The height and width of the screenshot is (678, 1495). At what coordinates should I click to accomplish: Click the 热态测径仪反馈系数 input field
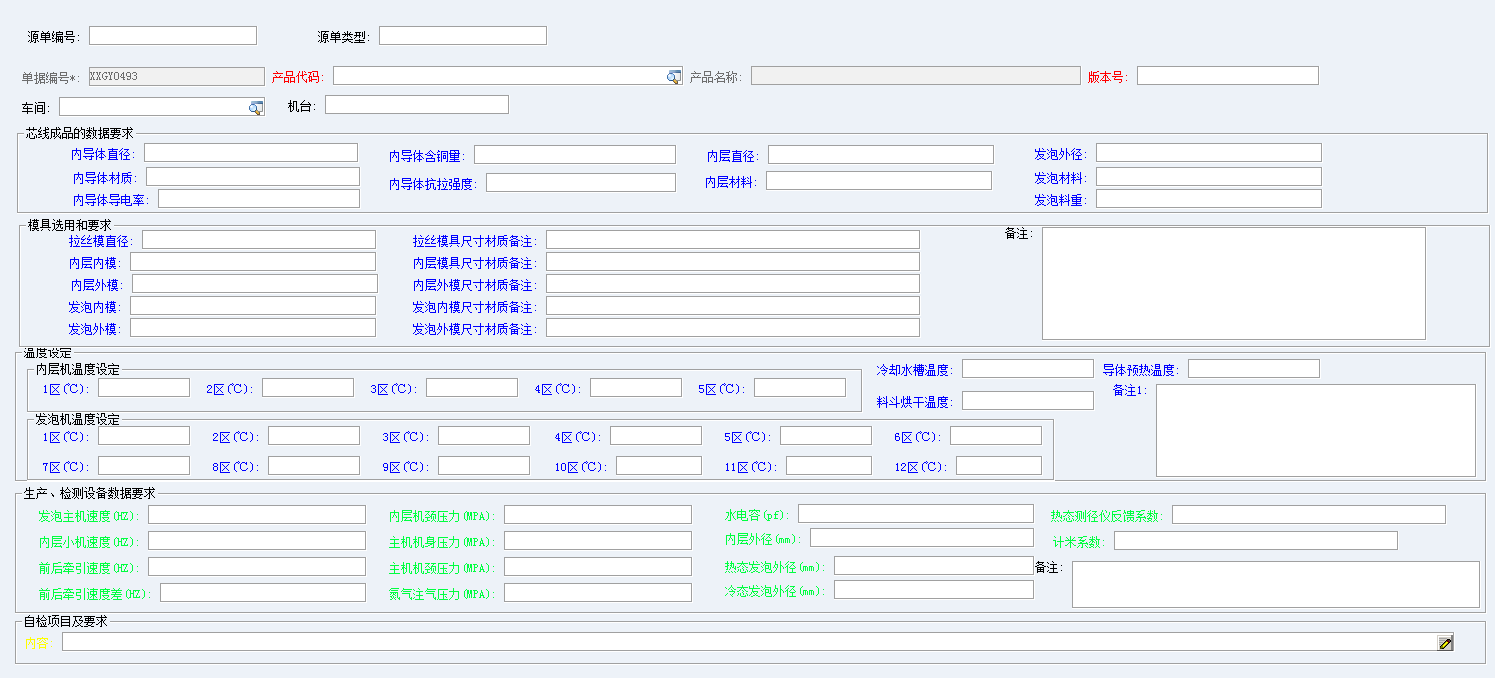click(1308, 515)
